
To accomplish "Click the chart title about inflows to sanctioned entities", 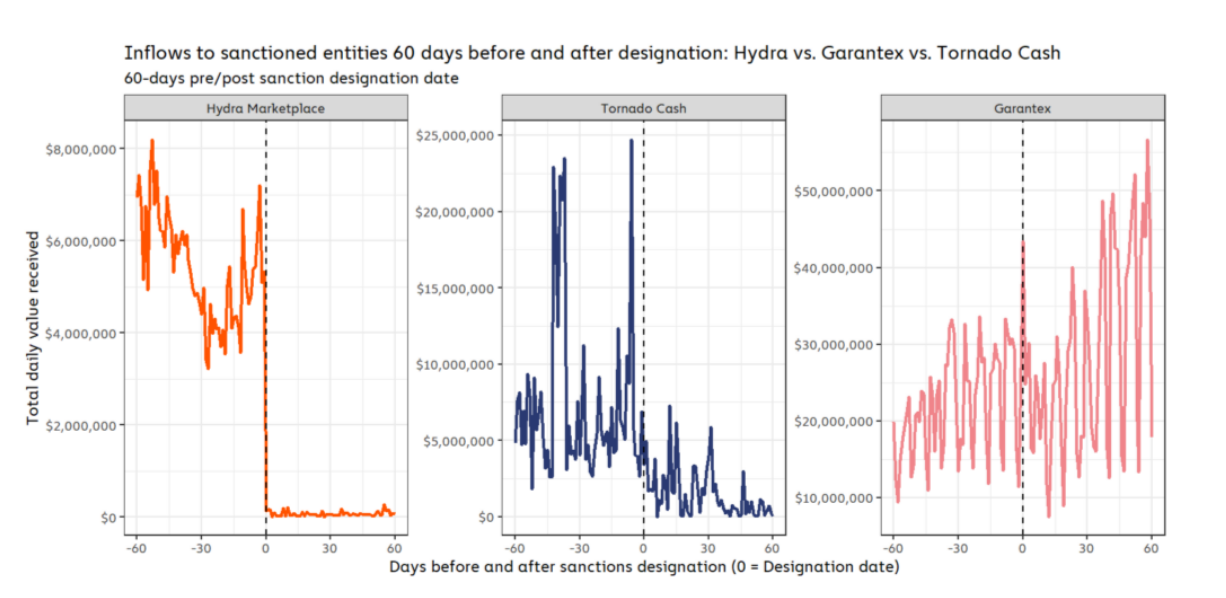I will (x=592, y=52).
